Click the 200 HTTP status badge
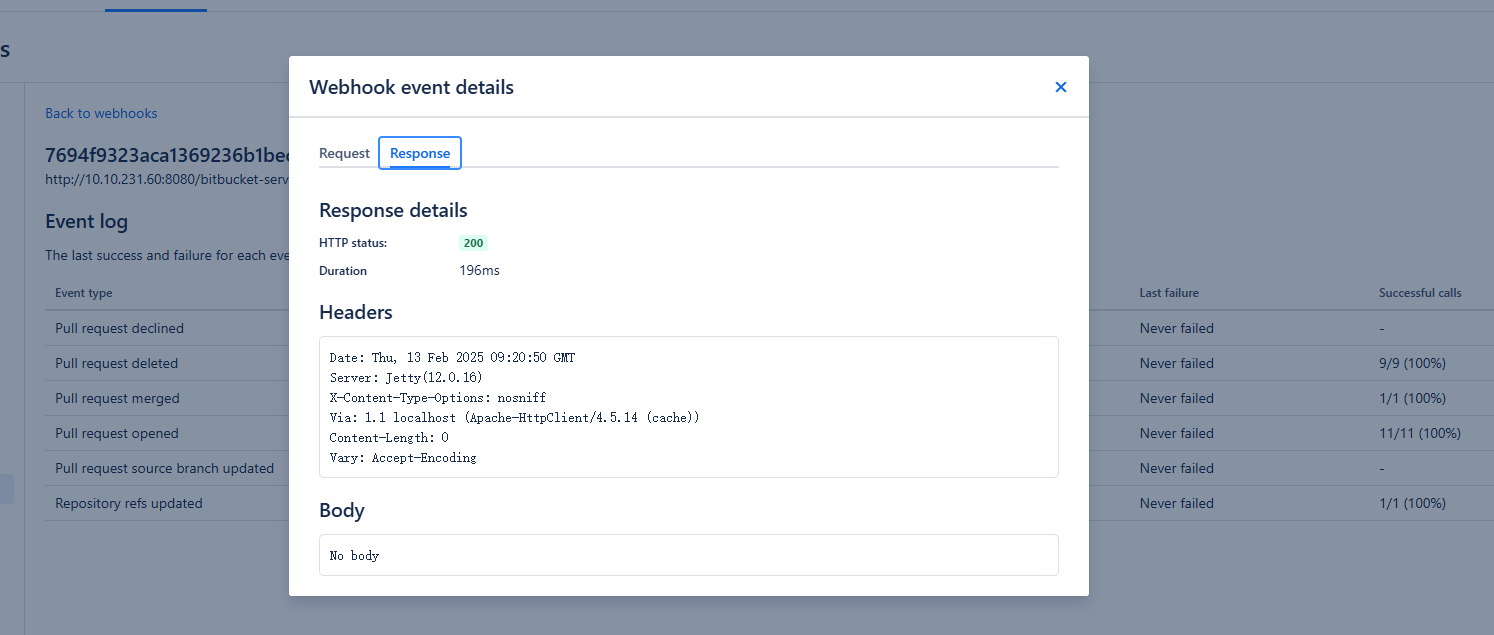 point(473,243)
